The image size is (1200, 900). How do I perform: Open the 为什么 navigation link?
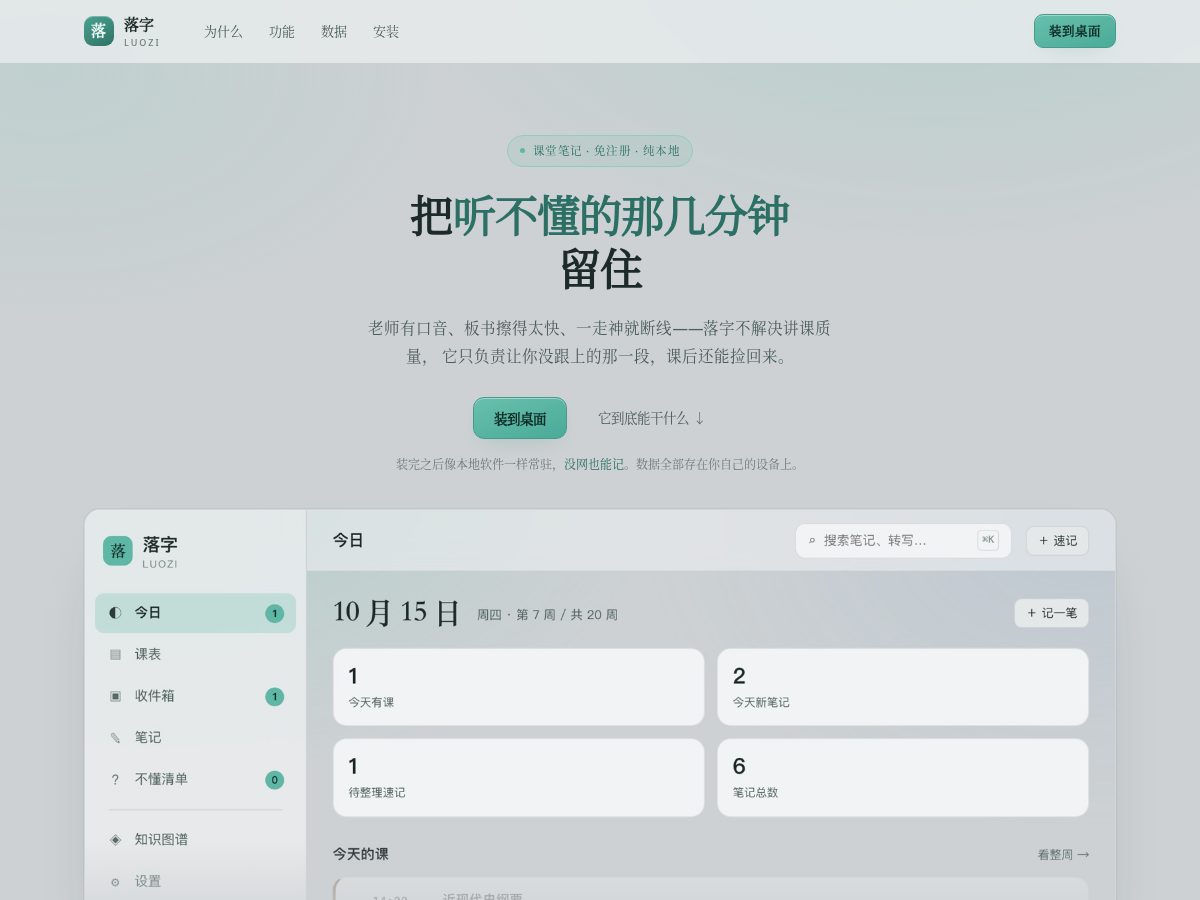pyautogui.click(x=223, y=32)
